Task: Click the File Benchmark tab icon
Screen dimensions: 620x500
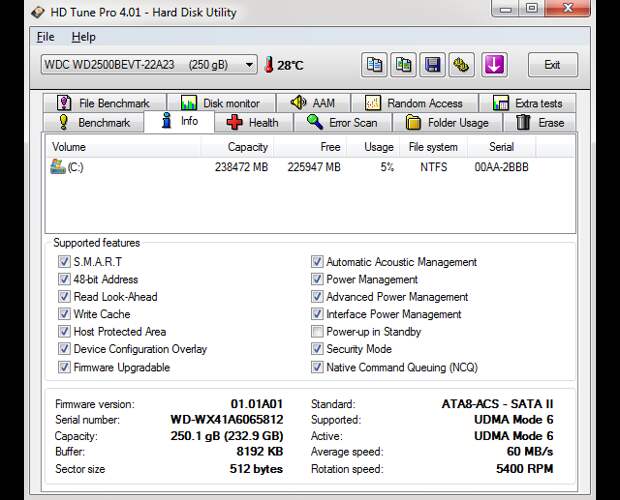Action: click(x=64, y=103)
